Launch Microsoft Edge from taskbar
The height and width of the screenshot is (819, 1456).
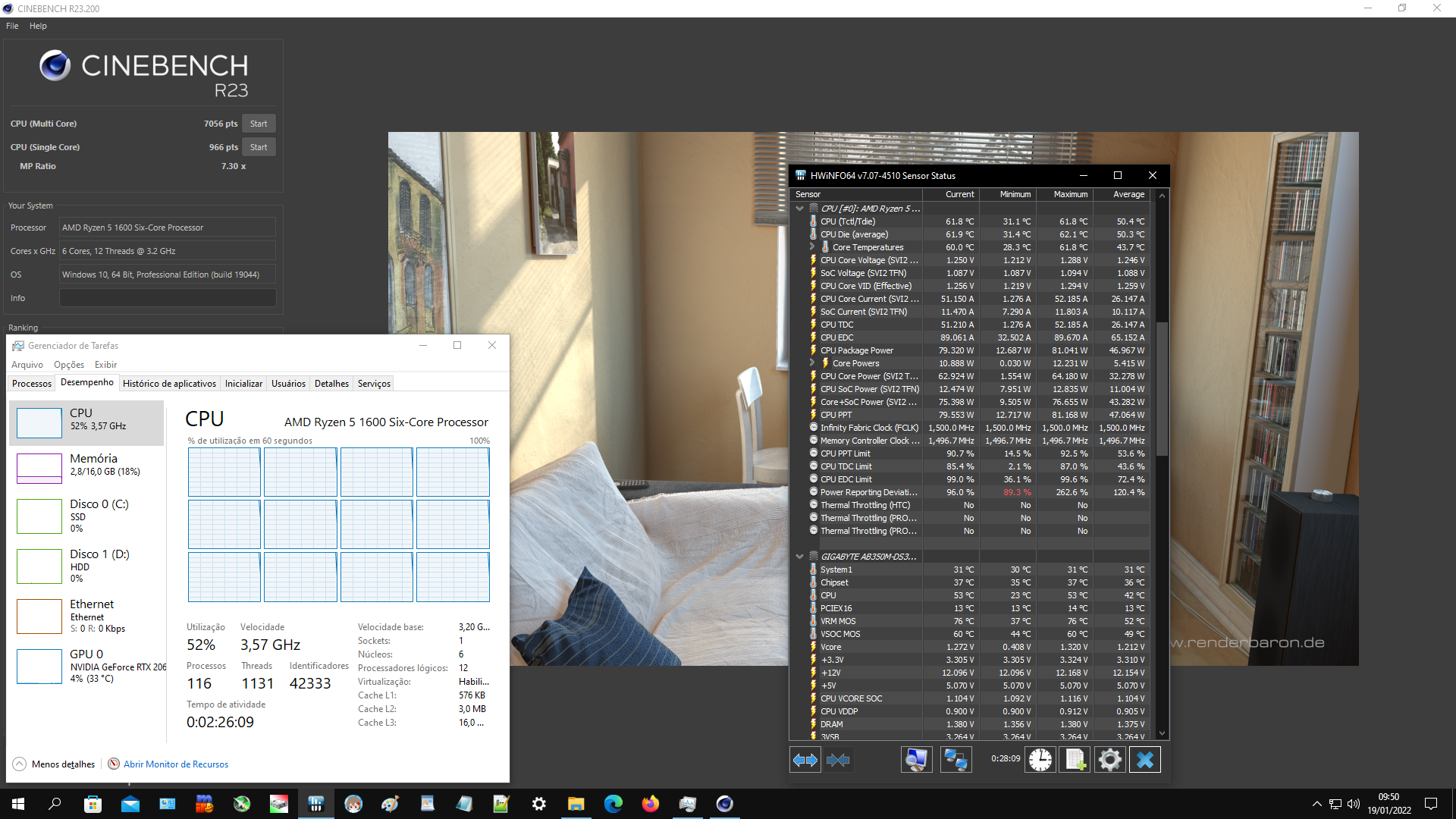[x=613, y=804]
